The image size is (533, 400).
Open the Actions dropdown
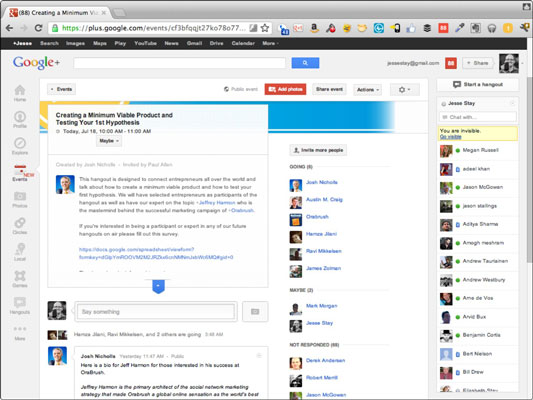pos(367,90)
